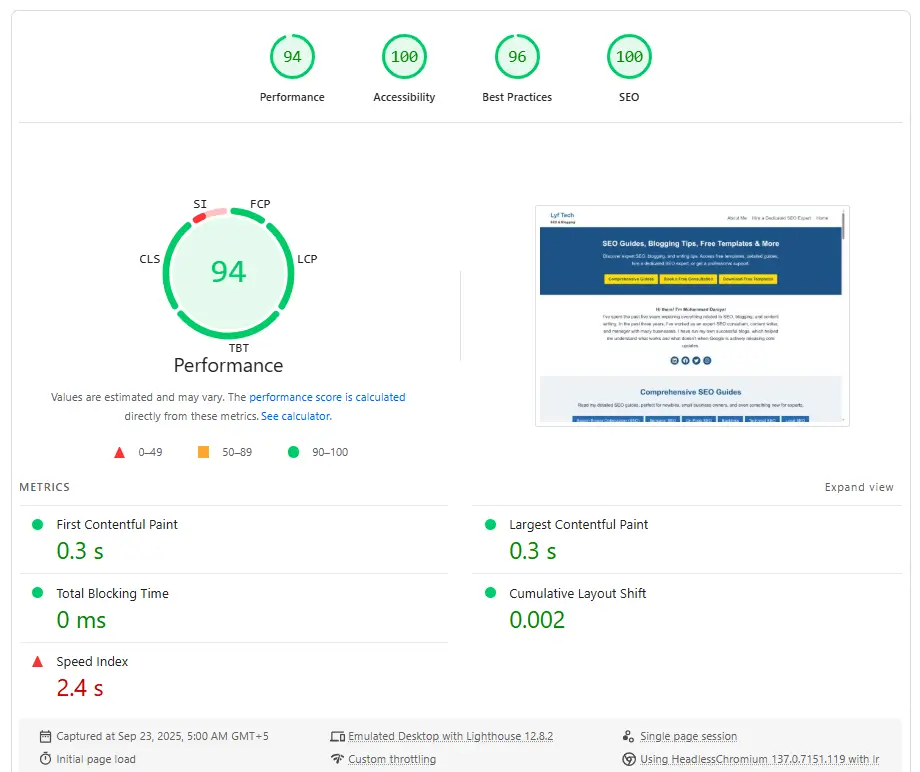Open the 'performance score is calculated' link

[327, 397]
